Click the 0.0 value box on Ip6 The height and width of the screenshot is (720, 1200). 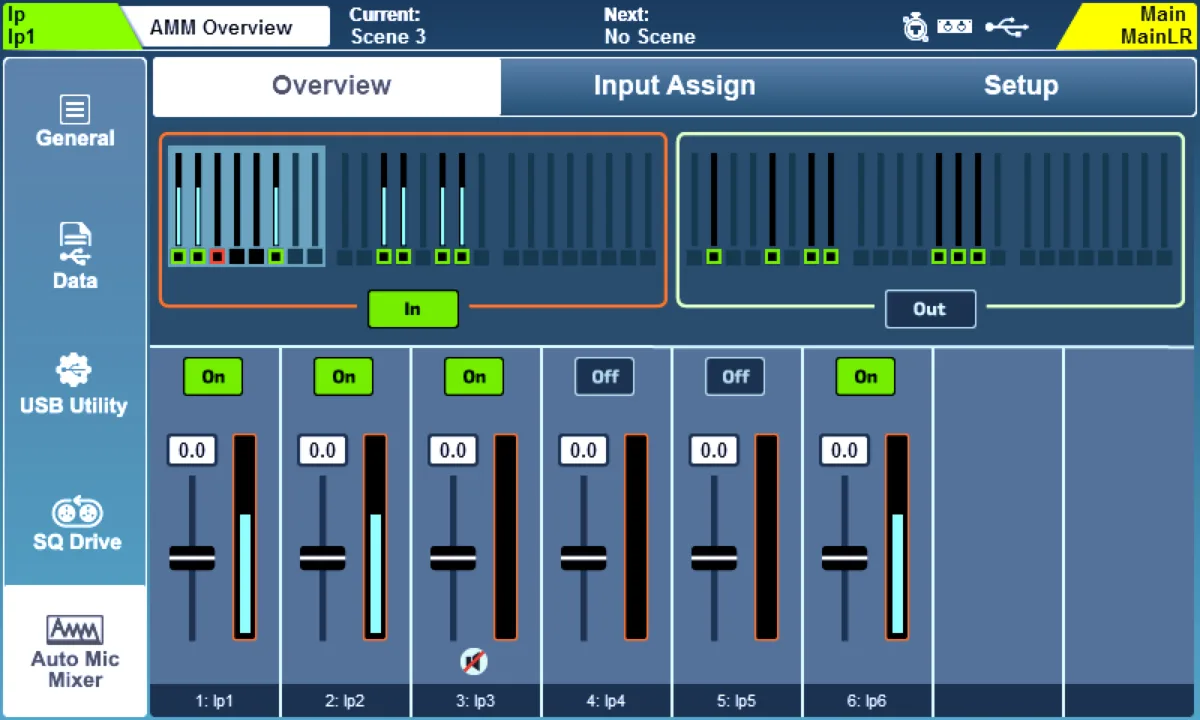[845, 450]
